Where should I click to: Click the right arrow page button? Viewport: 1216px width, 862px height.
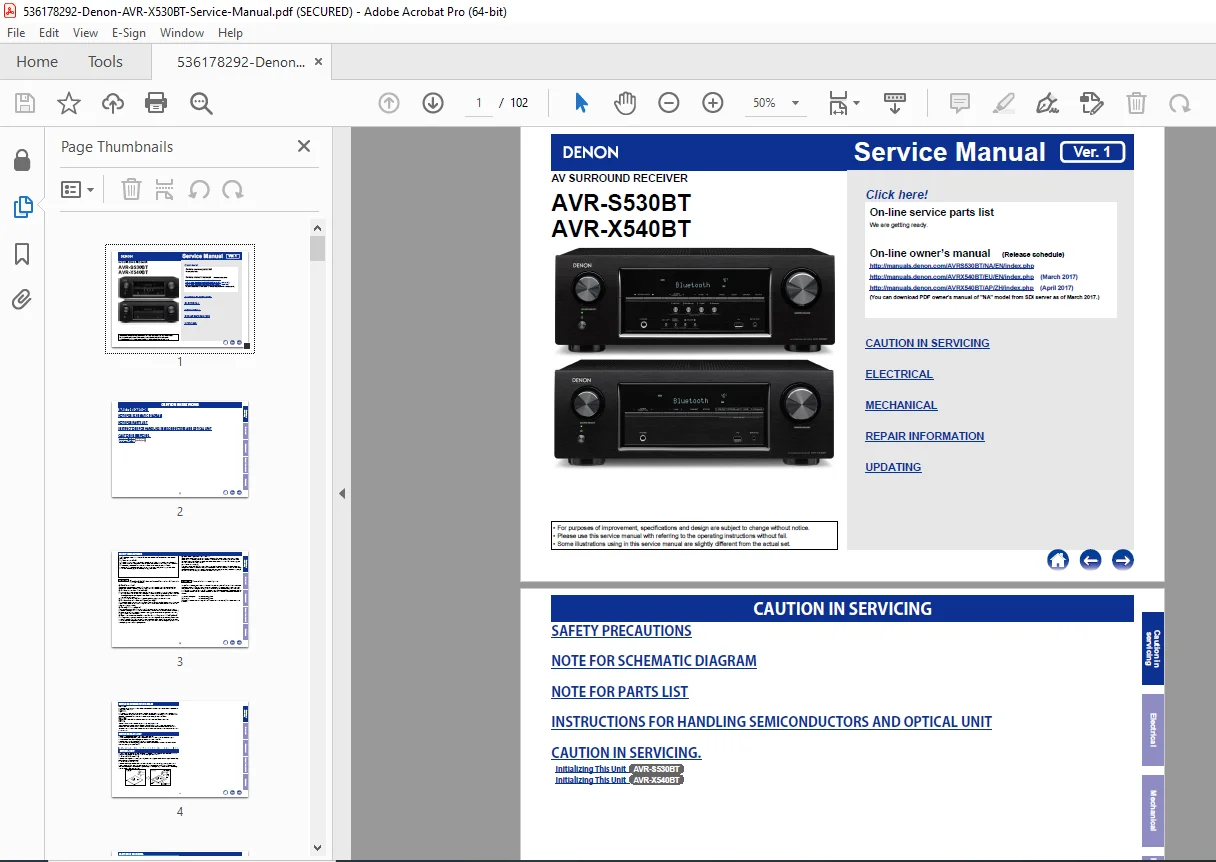[x=1123, y=560]
